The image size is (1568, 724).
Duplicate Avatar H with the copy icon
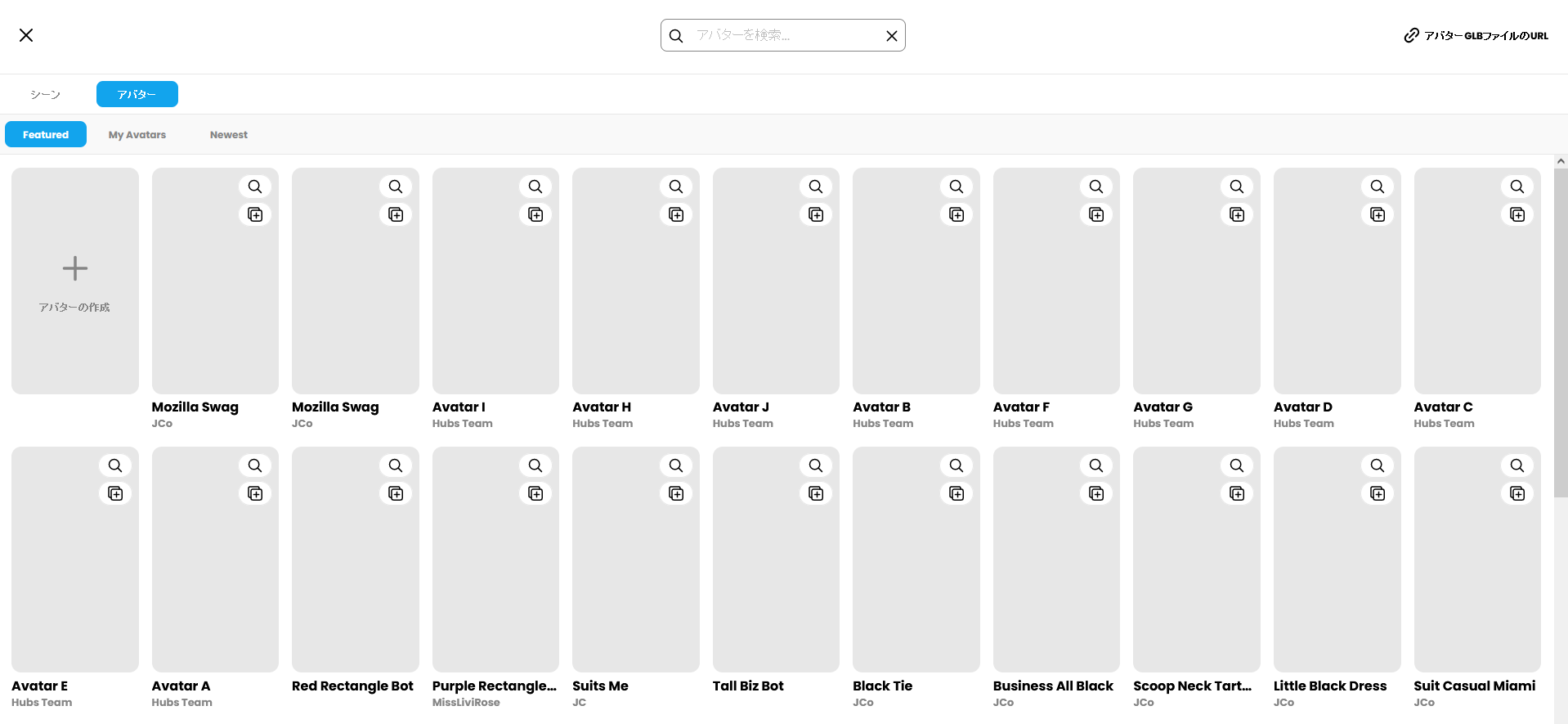tap(676, 214)
